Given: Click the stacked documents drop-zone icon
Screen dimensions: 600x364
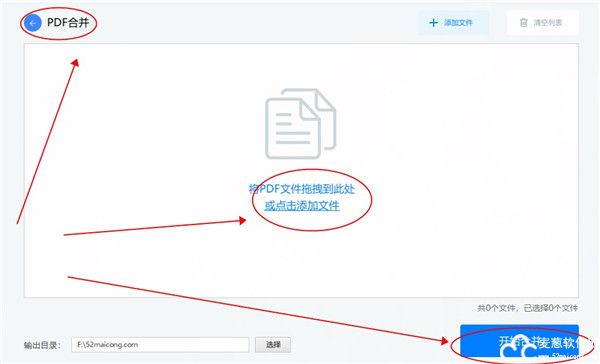Looking at the screenshot, I should coord(301,124).
